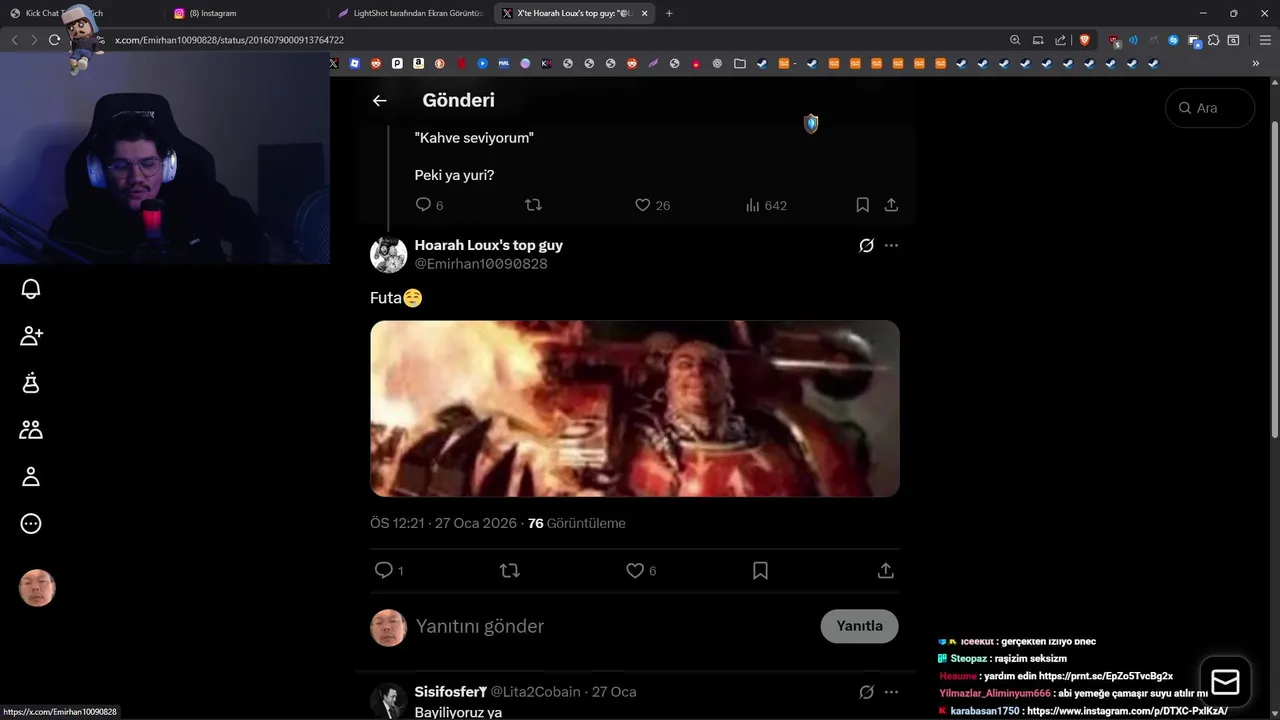Open the person-plus follow icon in sidebar
The width and height of the screenshot is (1280, 720).
pos(31,336)
